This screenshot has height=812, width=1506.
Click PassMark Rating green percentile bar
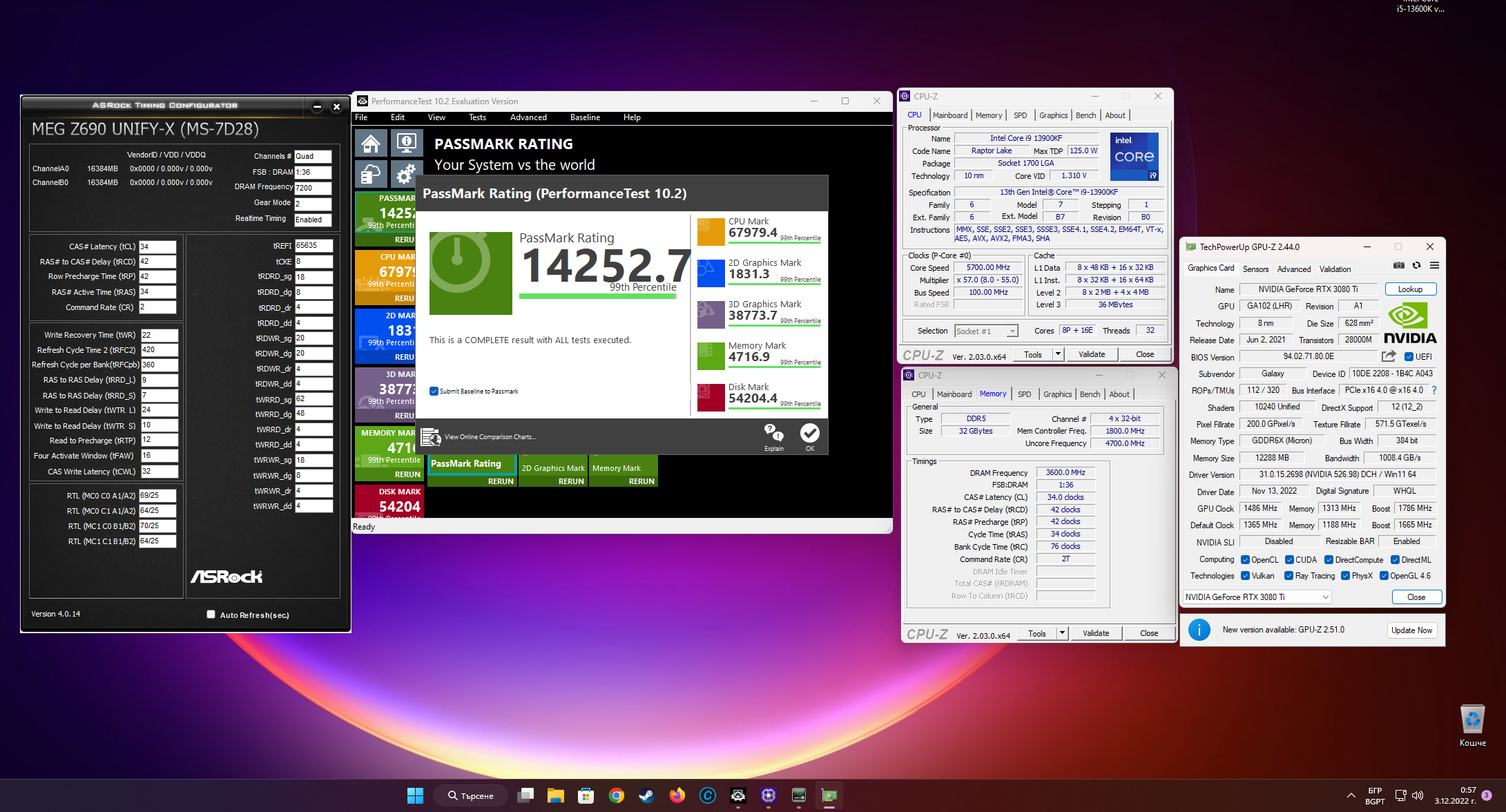tap(597, 296)
